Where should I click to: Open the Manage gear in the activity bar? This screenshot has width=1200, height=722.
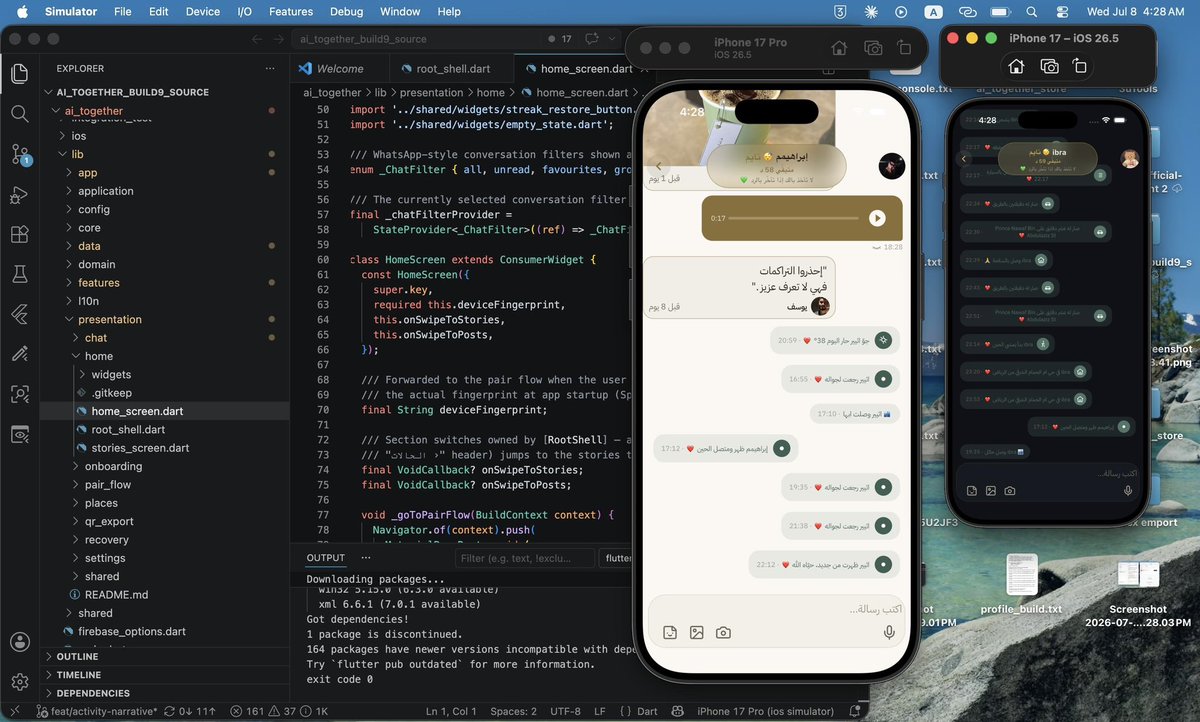point(19,682)
